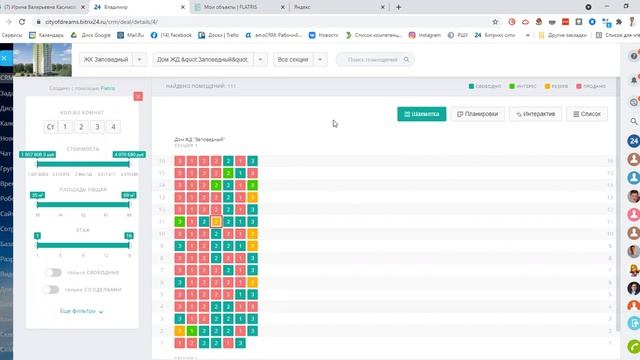
Task: Bookmark this page with the star icon
Action: [495, 22]
